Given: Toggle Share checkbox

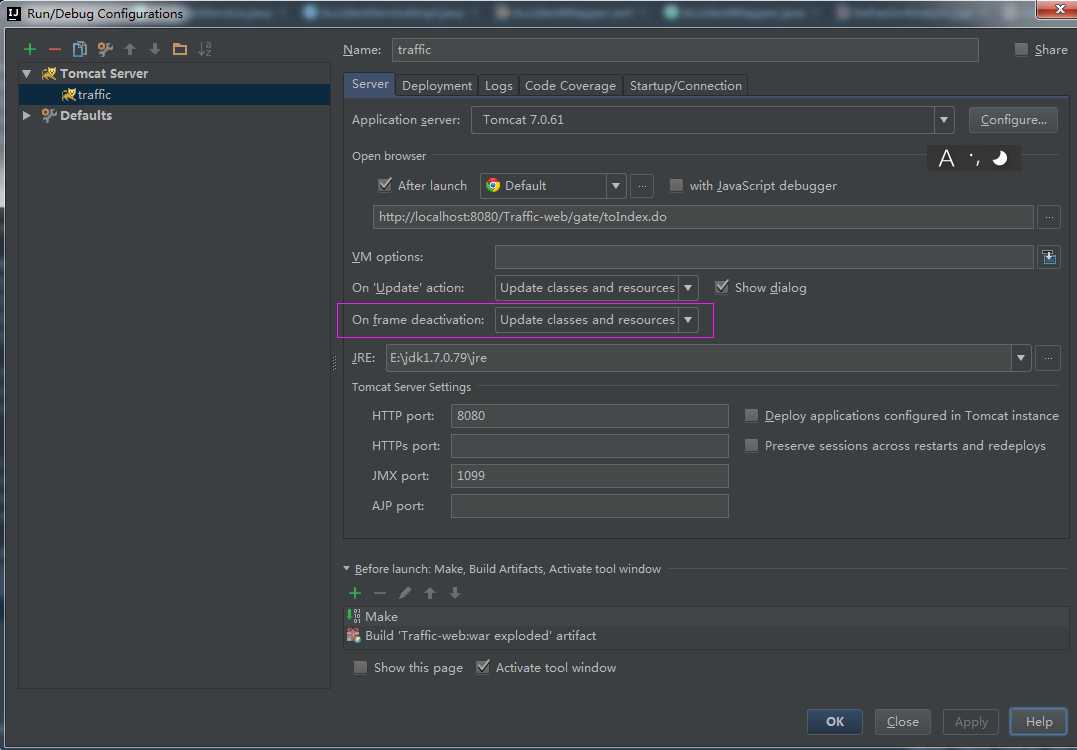Looking at the screenshot, I should (x=1021, y=49).
